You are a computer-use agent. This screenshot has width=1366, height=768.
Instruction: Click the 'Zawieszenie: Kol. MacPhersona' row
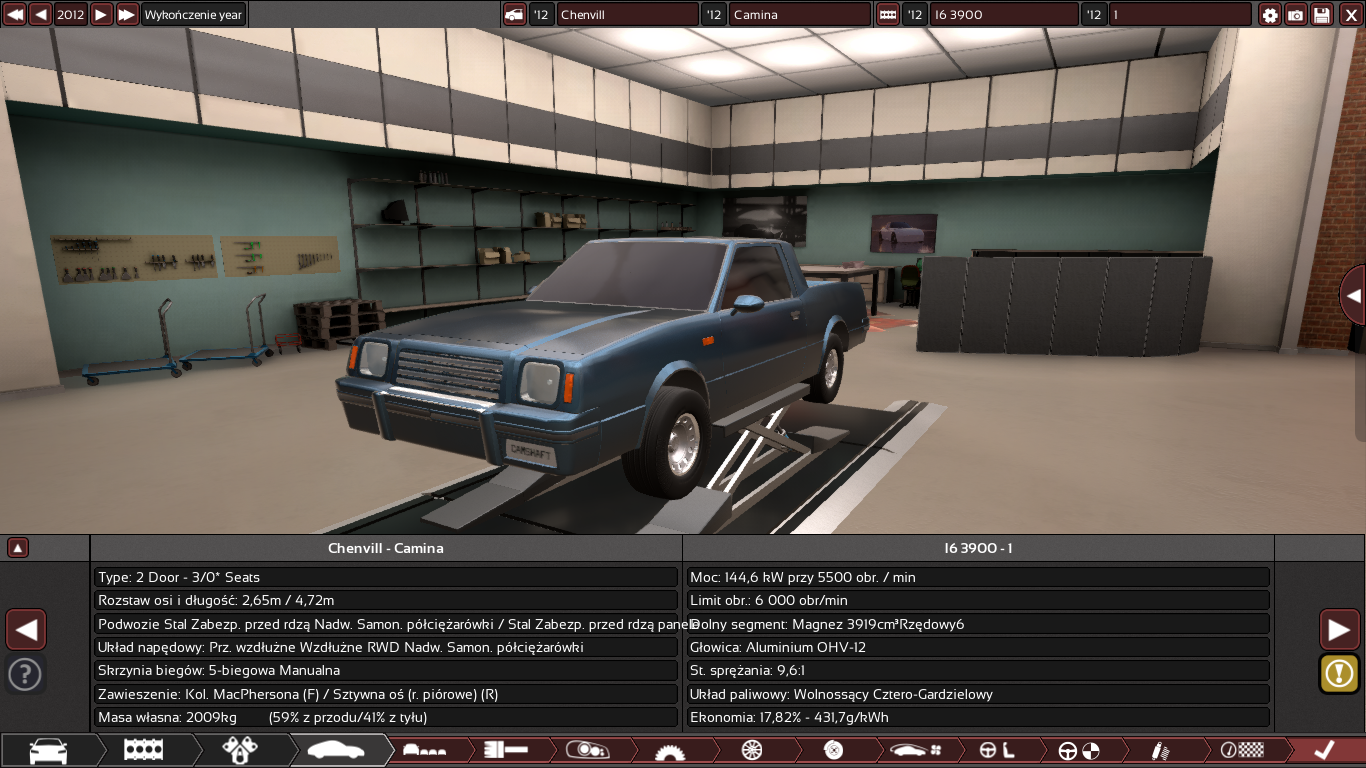point(386,694)
